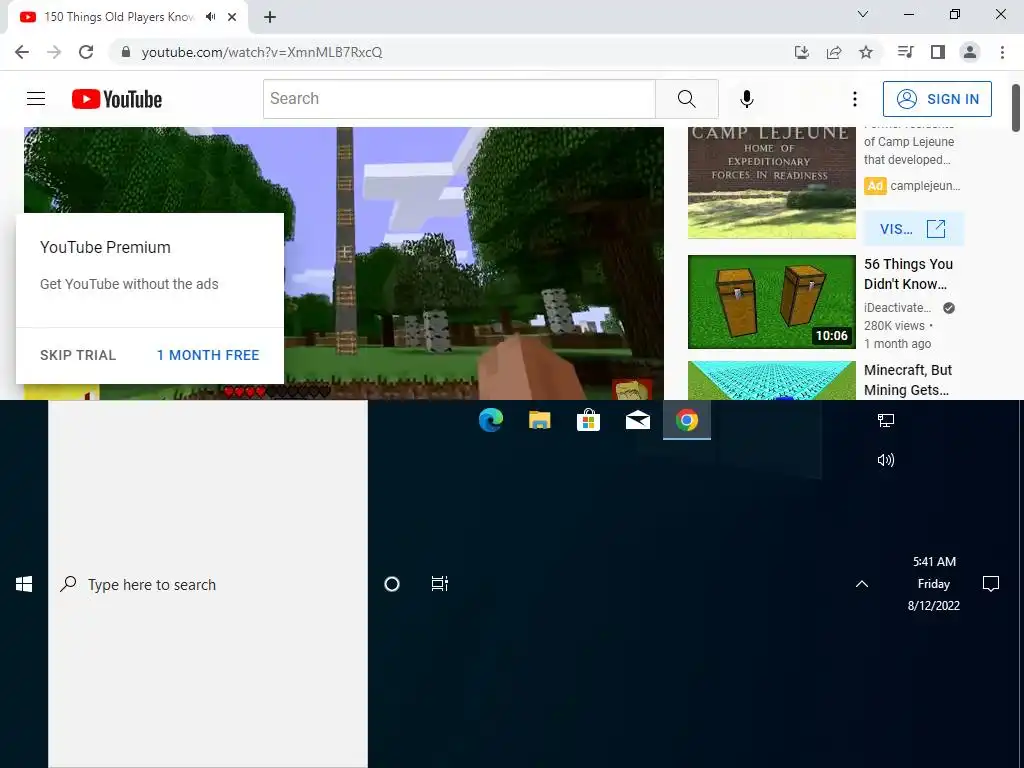Click '280K views' text under video
The width and height of the screenshot is (1024, 768).
894,326
